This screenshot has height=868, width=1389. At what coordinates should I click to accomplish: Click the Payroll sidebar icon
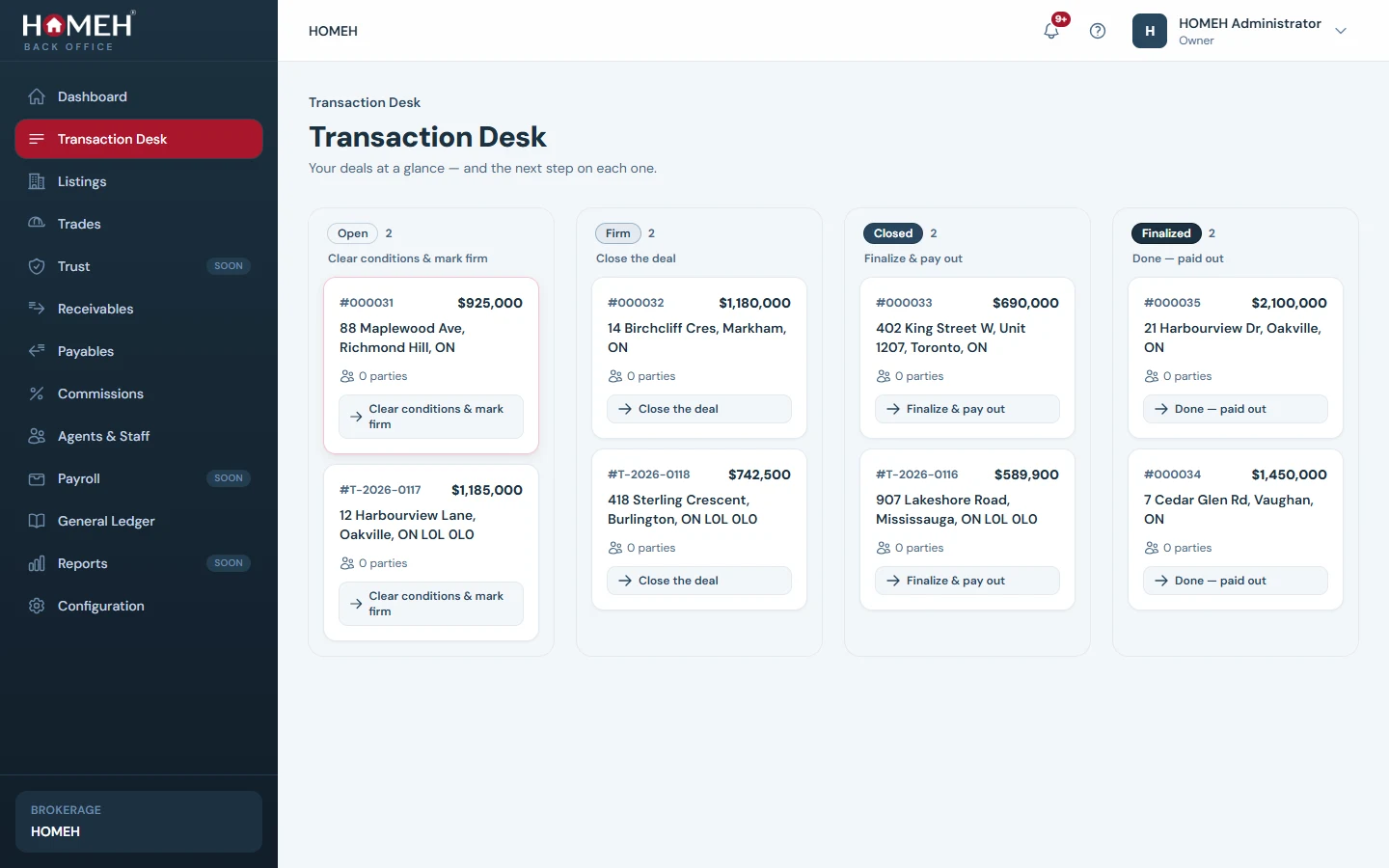point(37,478)
